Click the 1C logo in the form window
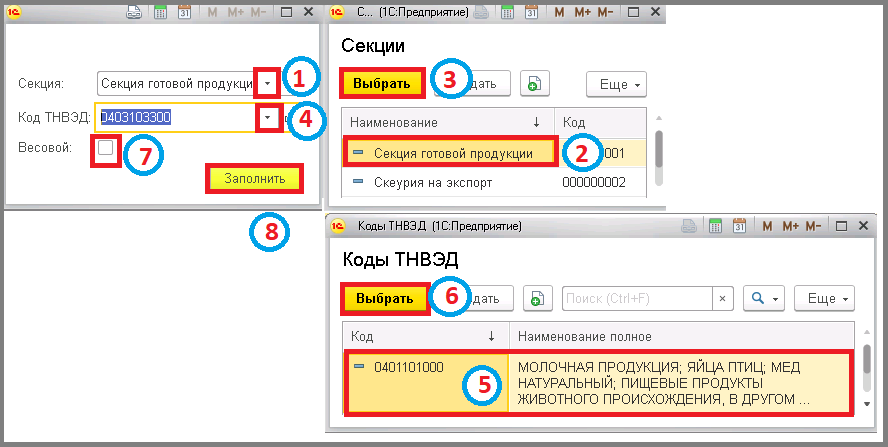Viewport: 888px width, 447px height. 14,11
